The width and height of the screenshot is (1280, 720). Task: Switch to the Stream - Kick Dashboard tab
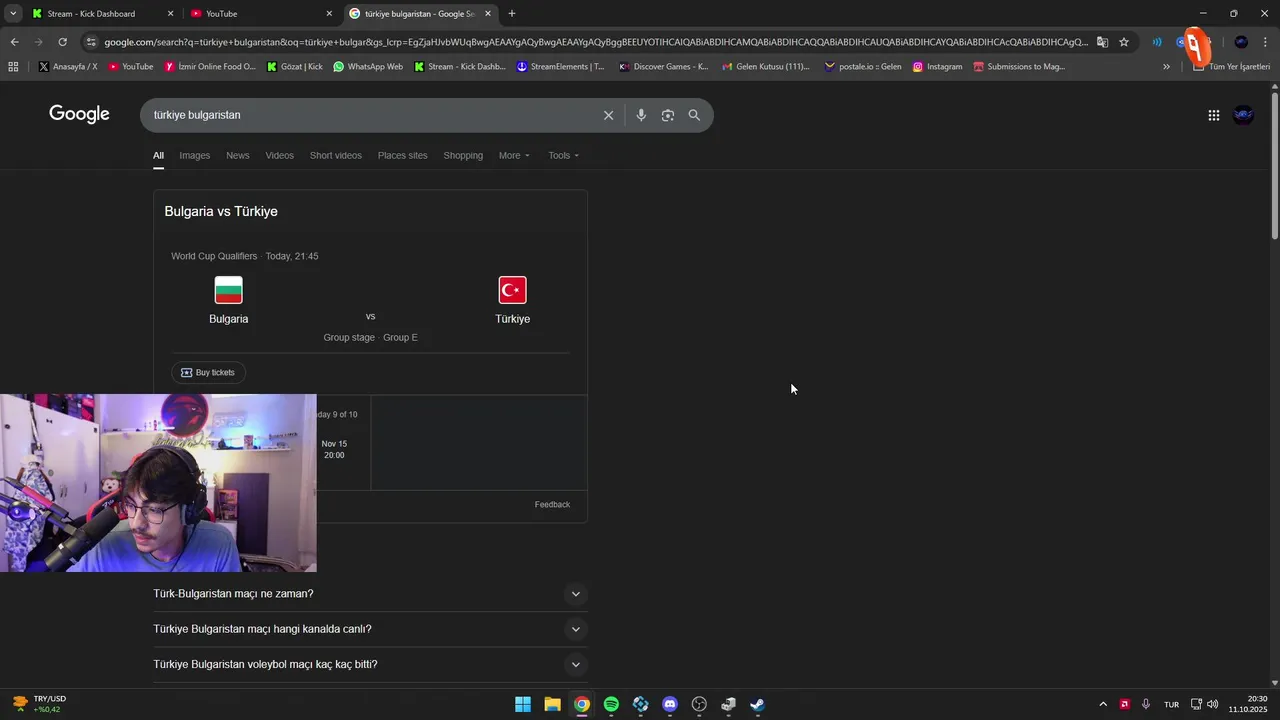point(100,14)
